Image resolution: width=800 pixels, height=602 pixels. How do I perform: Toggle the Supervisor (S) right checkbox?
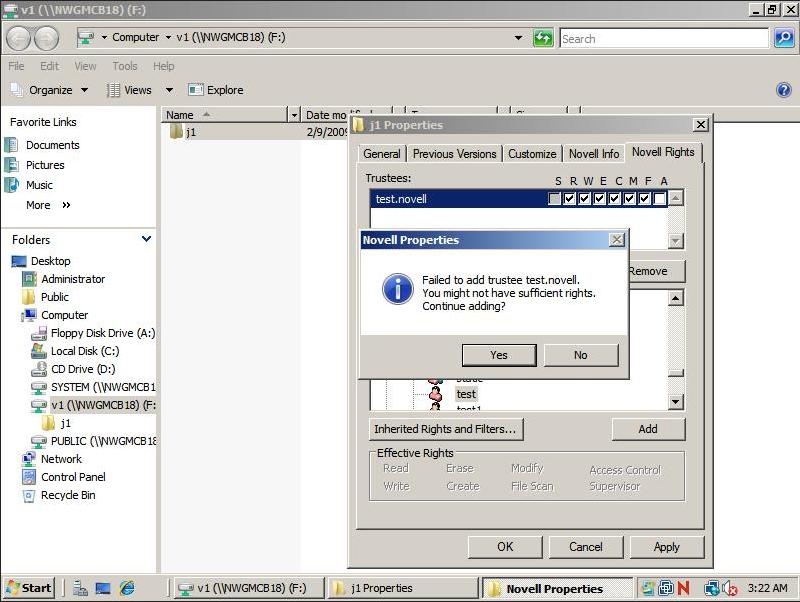[x=554, y=198]
